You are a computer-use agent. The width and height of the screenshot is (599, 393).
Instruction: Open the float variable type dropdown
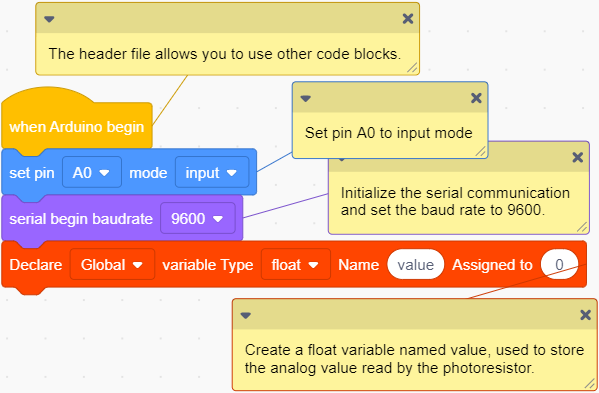click(296, 265)
